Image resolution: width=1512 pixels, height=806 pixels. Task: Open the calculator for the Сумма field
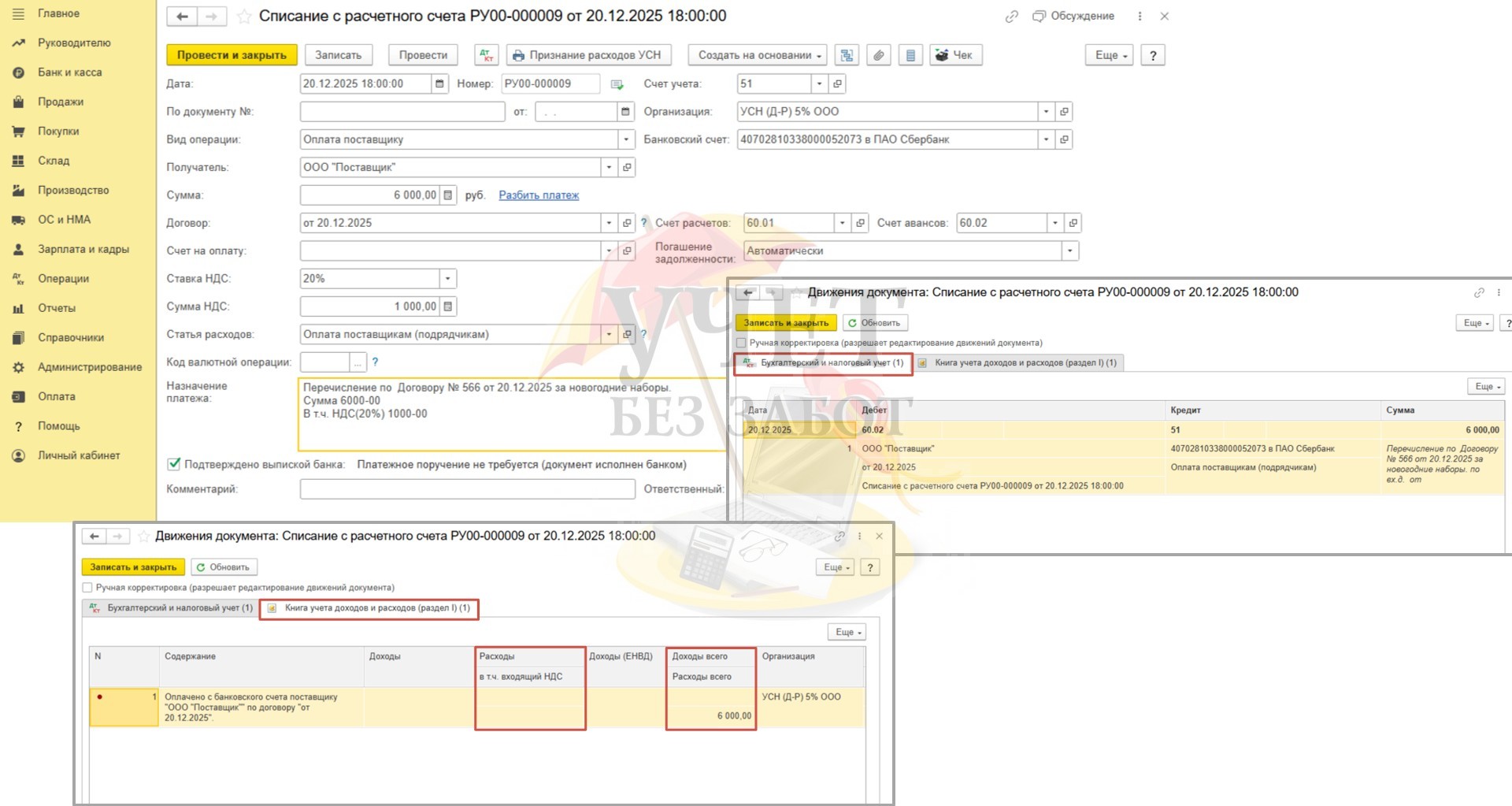point(447,195)
